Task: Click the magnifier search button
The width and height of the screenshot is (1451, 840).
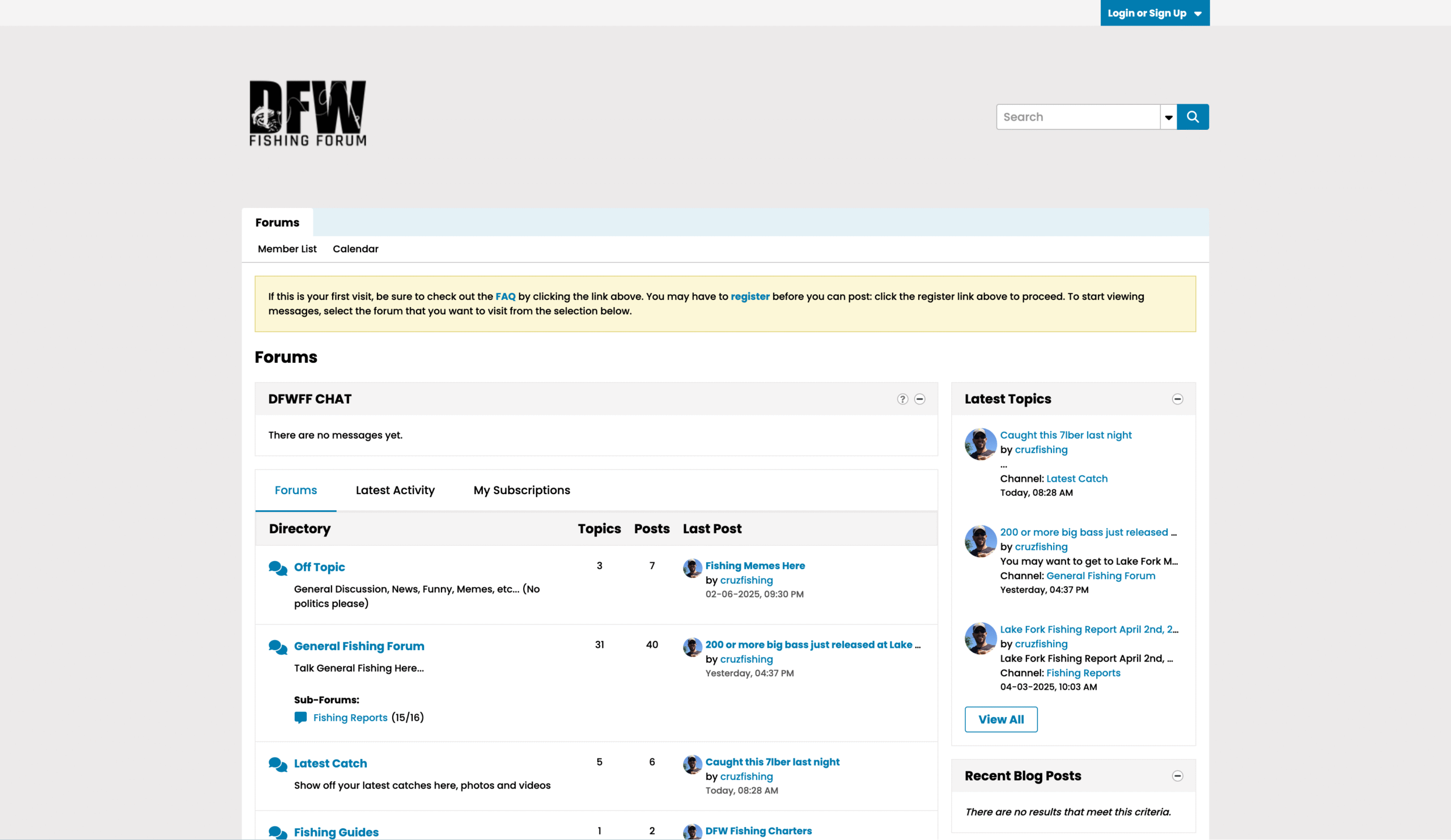Action: [x=1193, y=117]
